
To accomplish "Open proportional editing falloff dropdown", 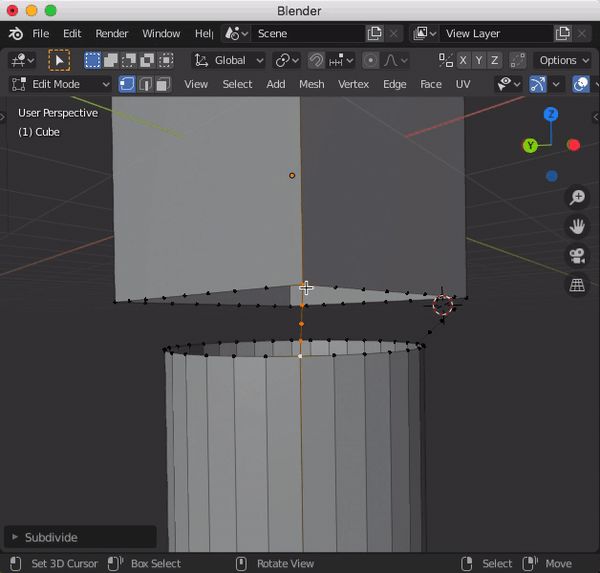I will click(396, 60).
